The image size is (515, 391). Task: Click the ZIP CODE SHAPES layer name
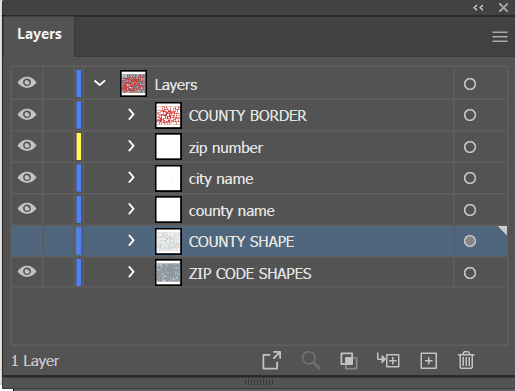[x=250, y=274]
